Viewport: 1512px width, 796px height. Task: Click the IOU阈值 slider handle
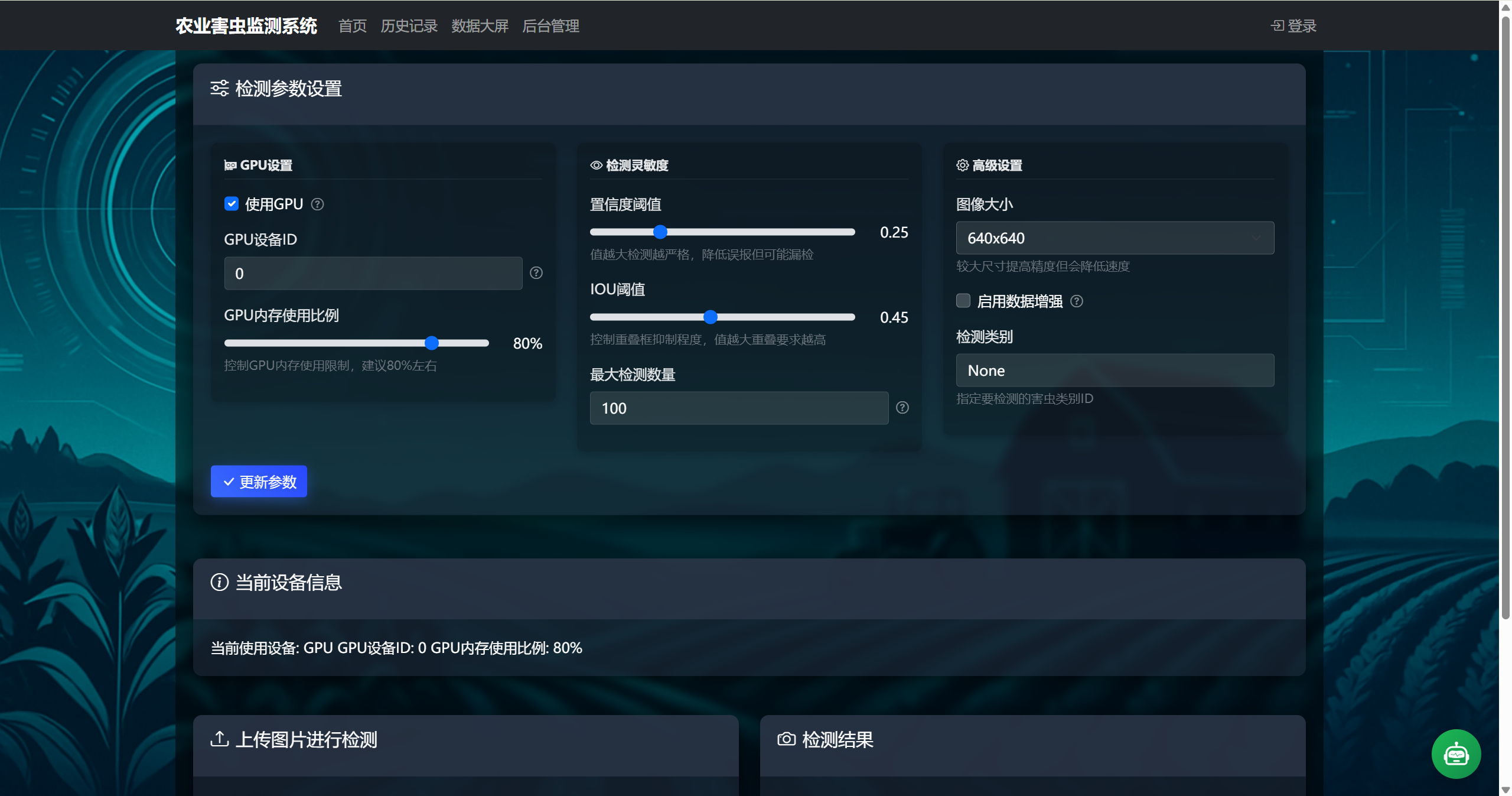click(x=710, y=317)
